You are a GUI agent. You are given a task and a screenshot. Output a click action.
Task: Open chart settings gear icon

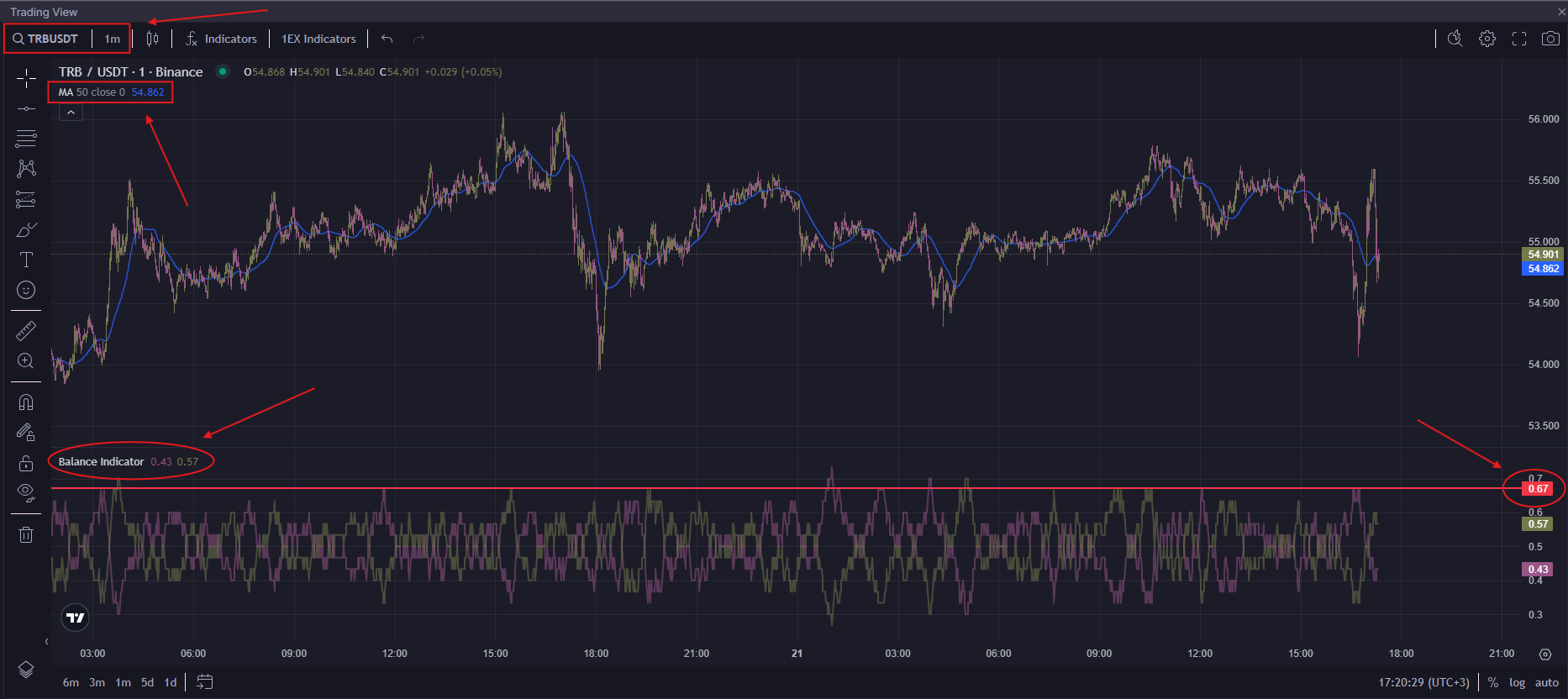[1487, 39]
